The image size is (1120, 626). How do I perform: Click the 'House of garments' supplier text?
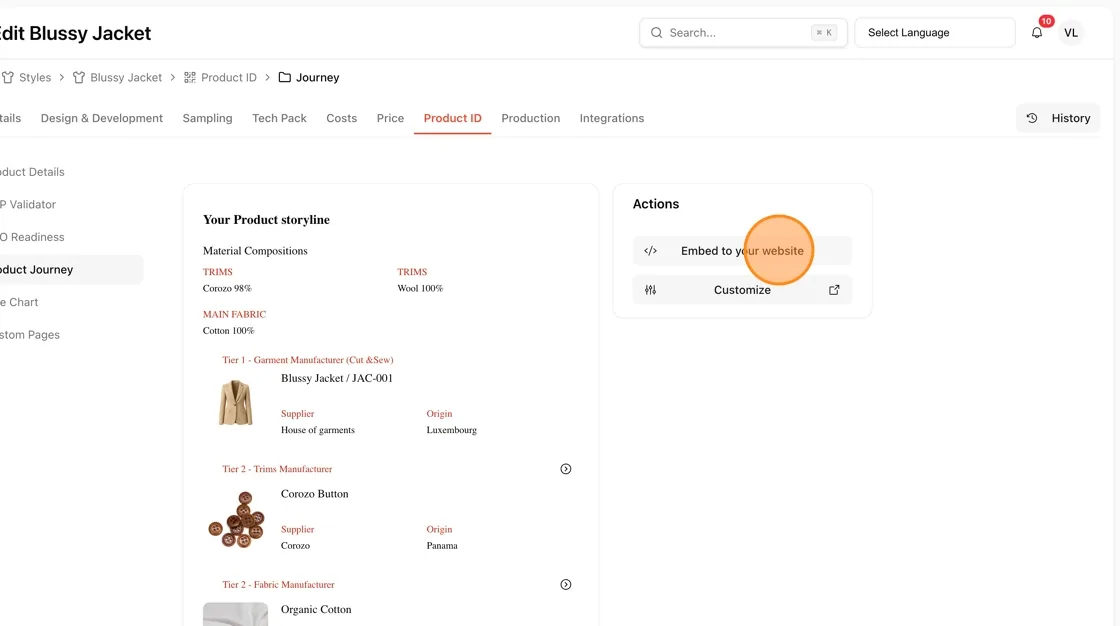point(317,430)
